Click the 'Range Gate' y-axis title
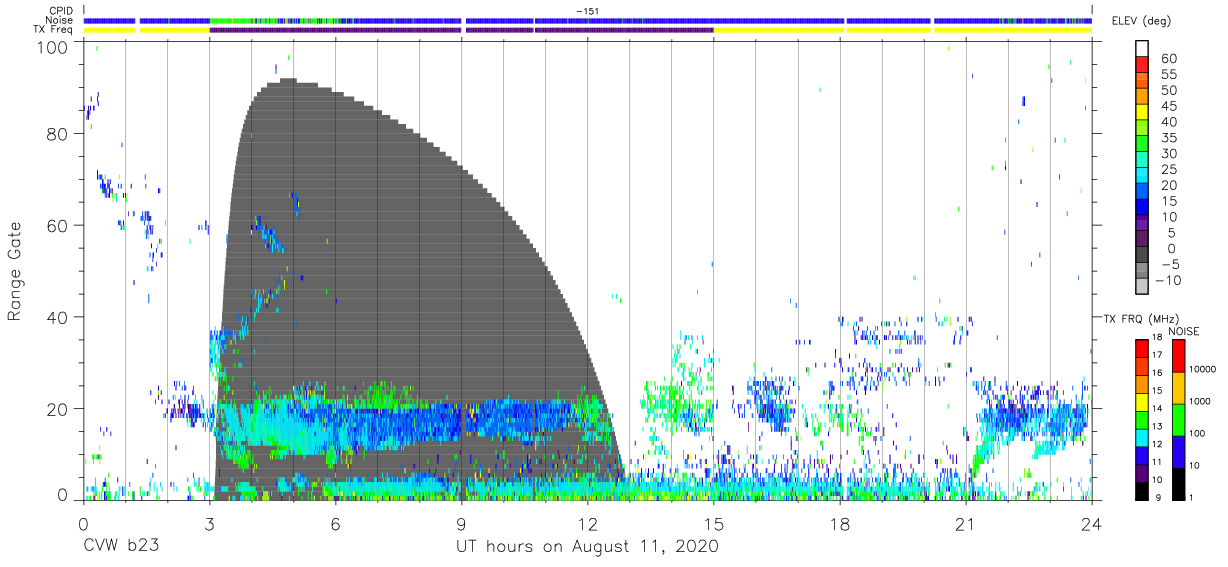 [15, 272]
